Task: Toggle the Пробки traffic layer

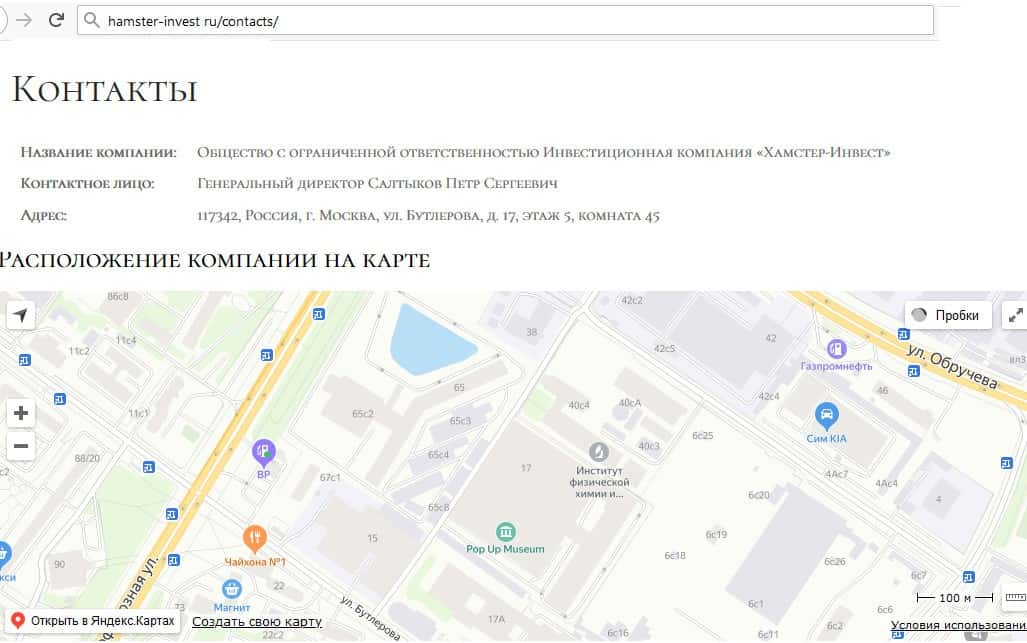Action: [x=948, y=315]
